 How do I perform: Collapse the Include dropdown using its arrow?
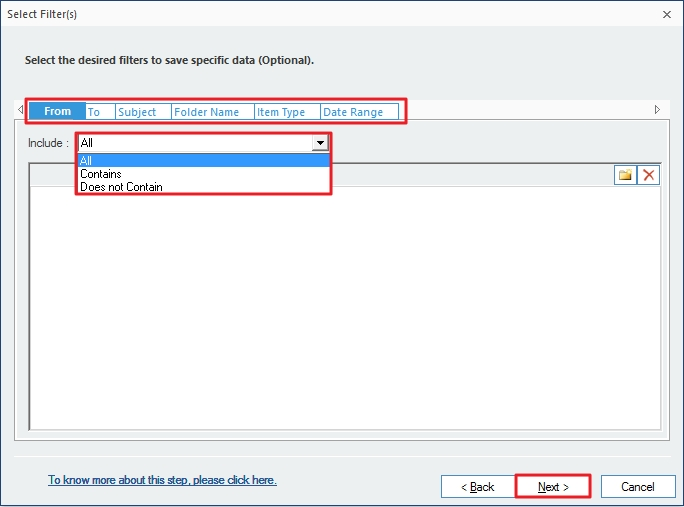click(320, 143)
